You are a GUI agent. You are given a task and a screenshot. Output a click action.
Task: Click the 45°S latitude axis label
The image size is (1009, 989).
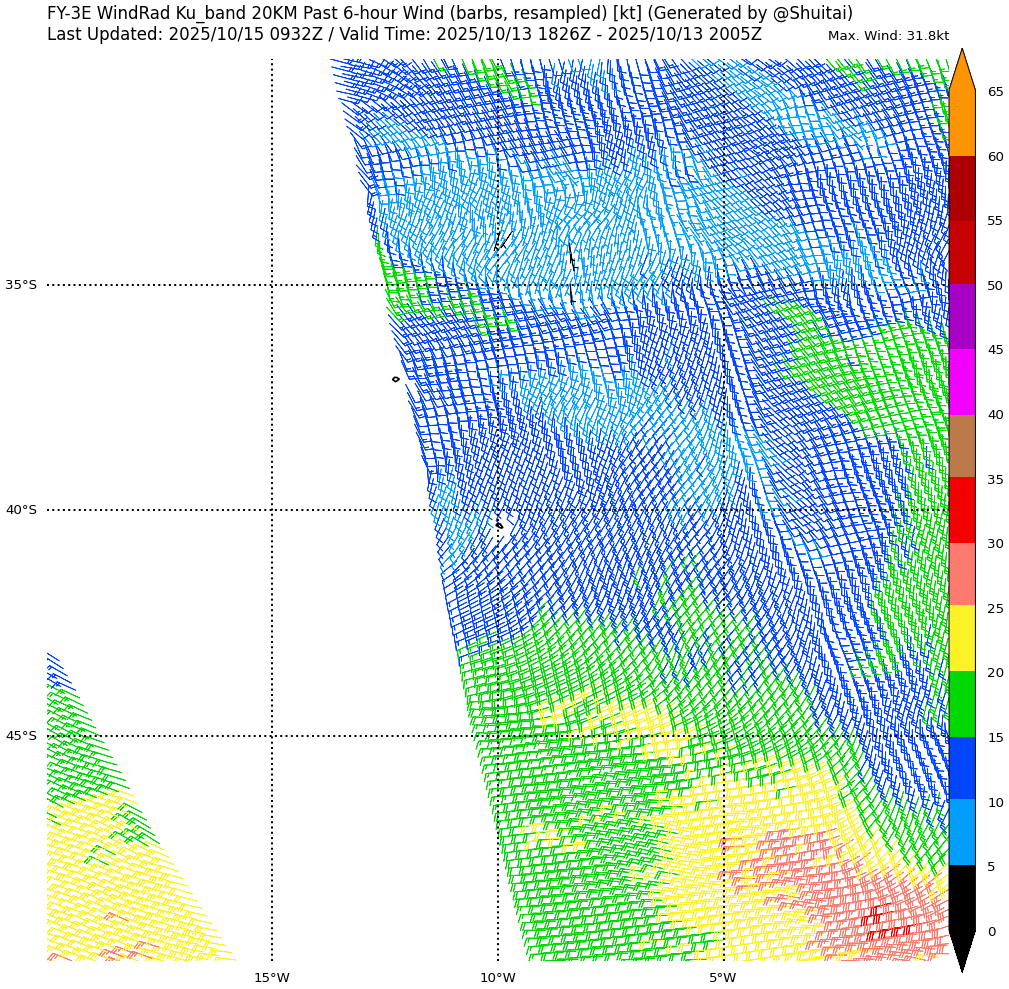[x=21, y=736]
